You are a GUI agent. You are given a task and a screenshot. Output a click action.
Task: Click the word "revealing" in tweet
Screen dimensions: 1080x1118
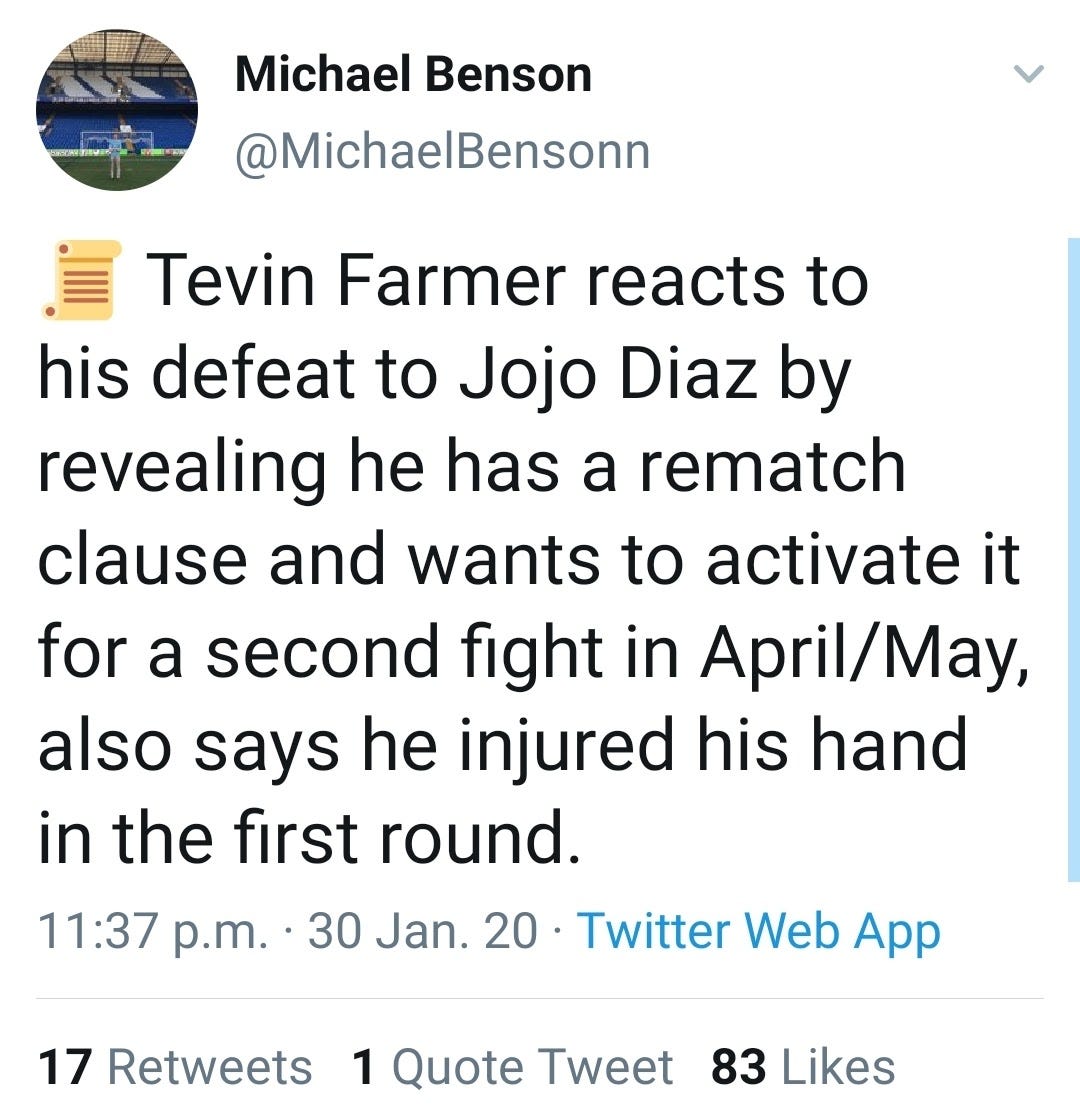pyautogui.click(x=181, y=467)
